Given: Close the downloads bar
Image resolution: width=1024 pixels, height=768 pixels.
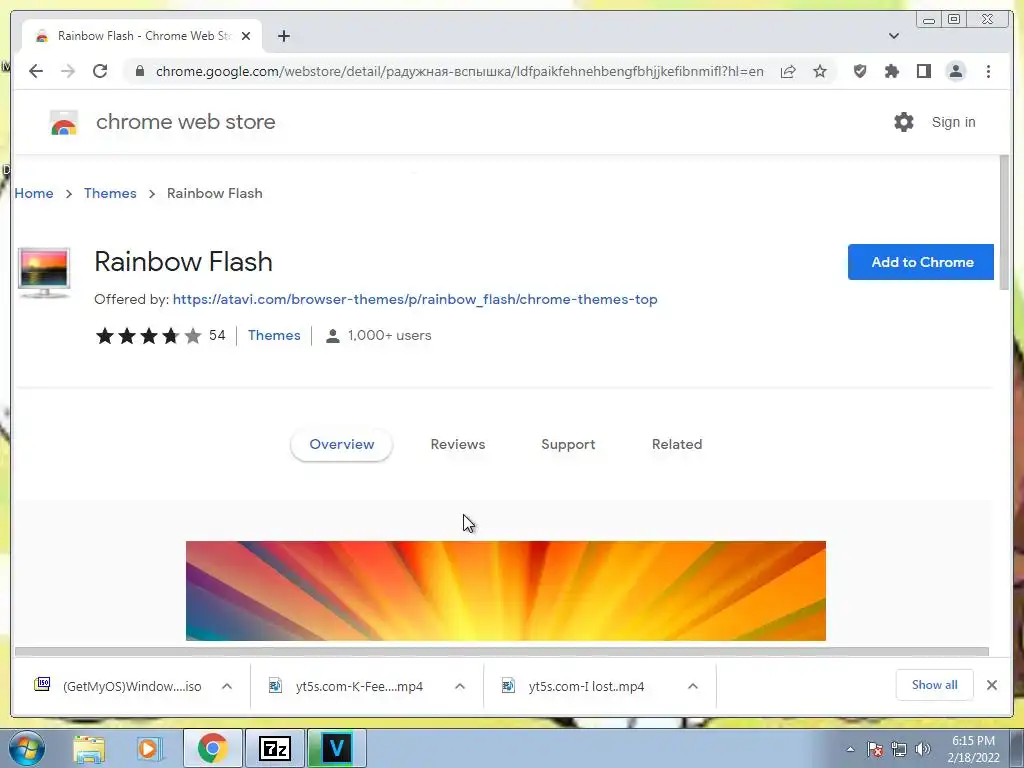Looking at the screenshot, I should click(x=992, y=685).
